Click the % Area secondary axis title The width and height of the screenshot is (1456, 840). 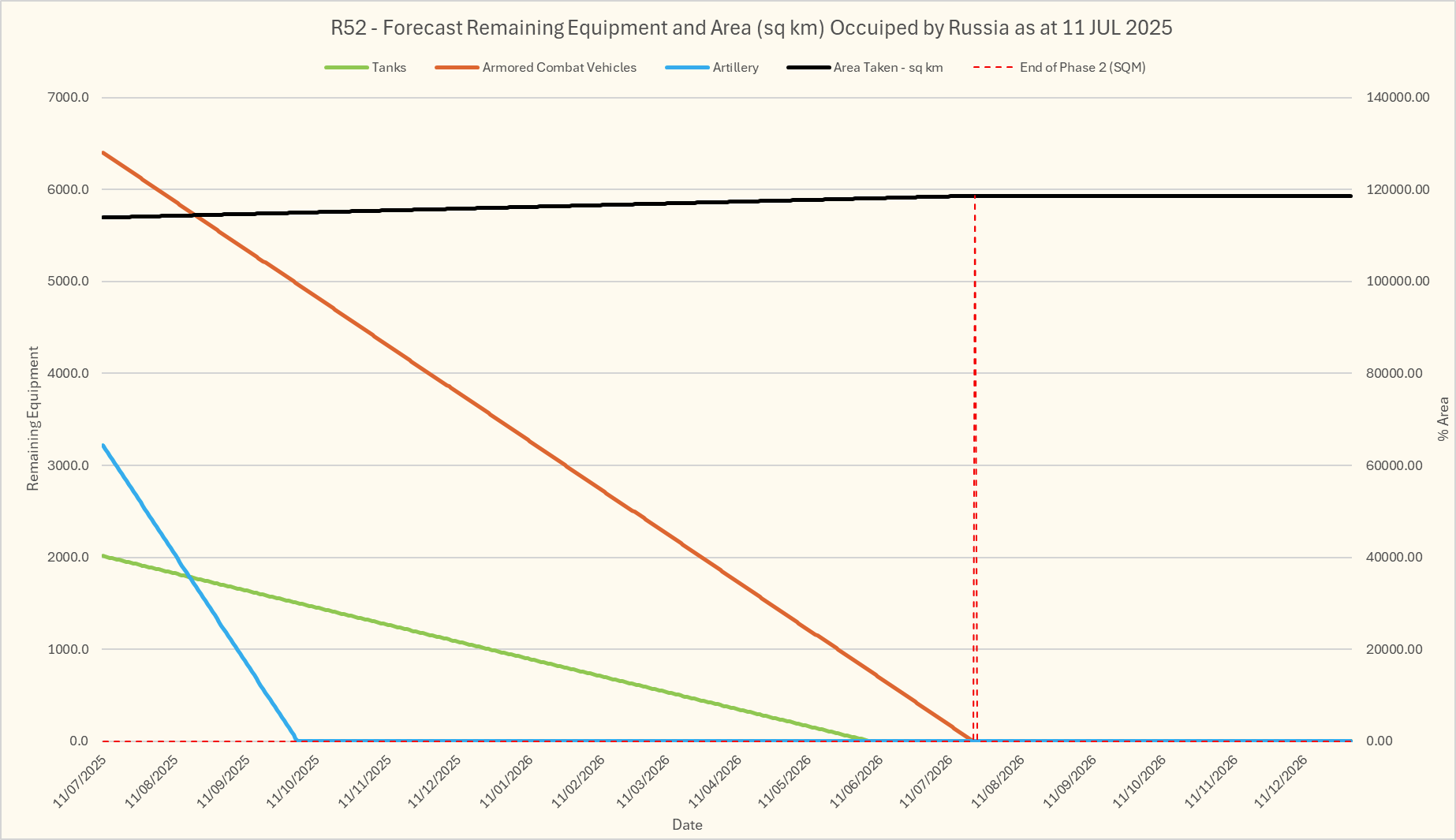coord(1443,418)
